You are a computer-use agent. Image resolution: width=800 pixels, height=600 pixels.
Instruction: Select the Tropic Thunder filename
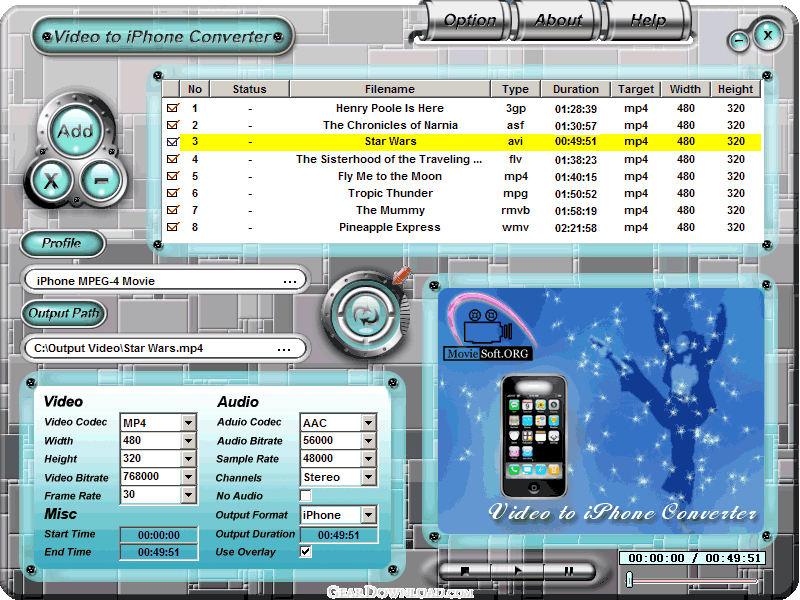[x=390, y=193]
